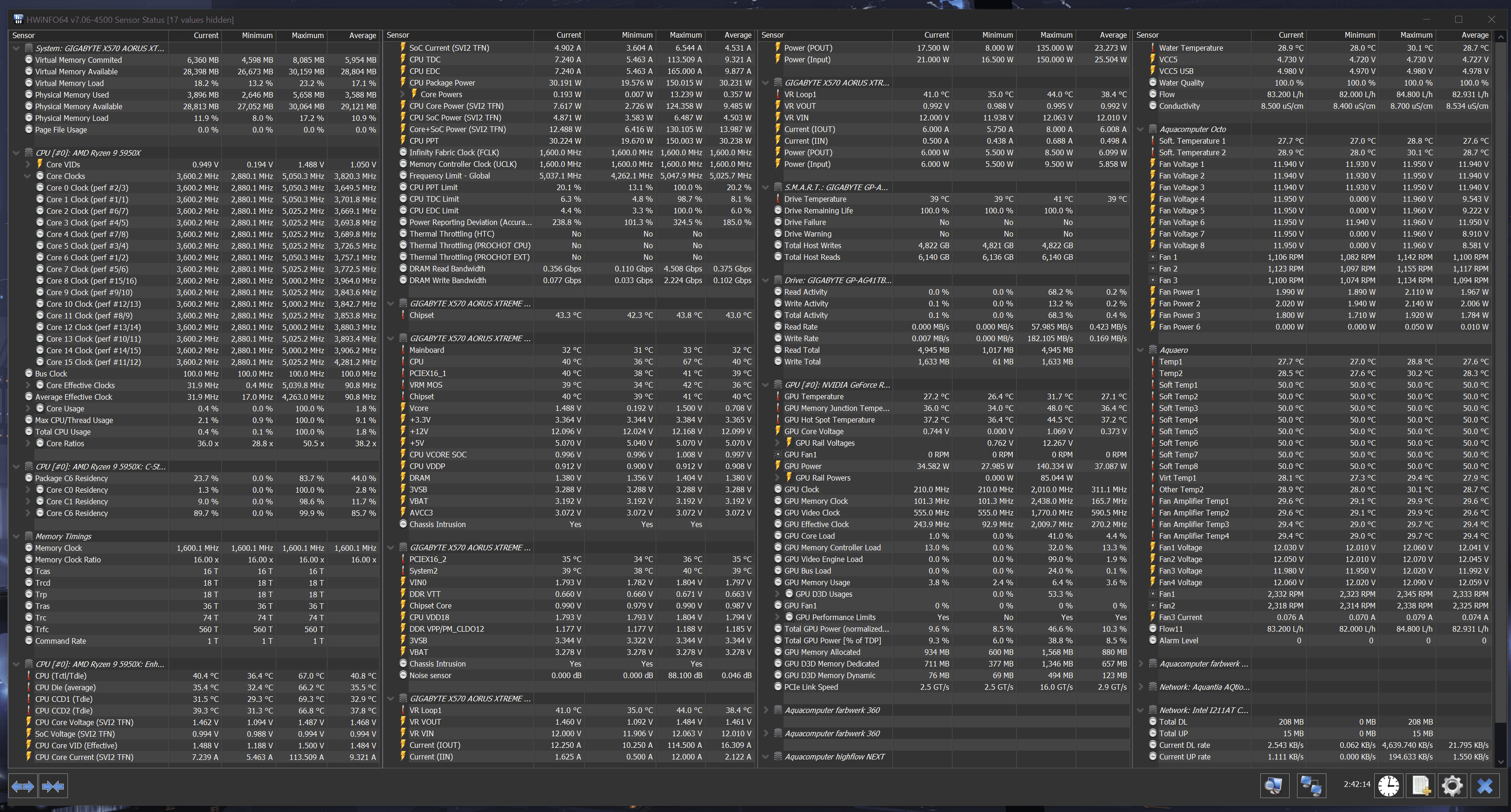Click the Virtual Memory Commited clock icon

coord(29,60)
